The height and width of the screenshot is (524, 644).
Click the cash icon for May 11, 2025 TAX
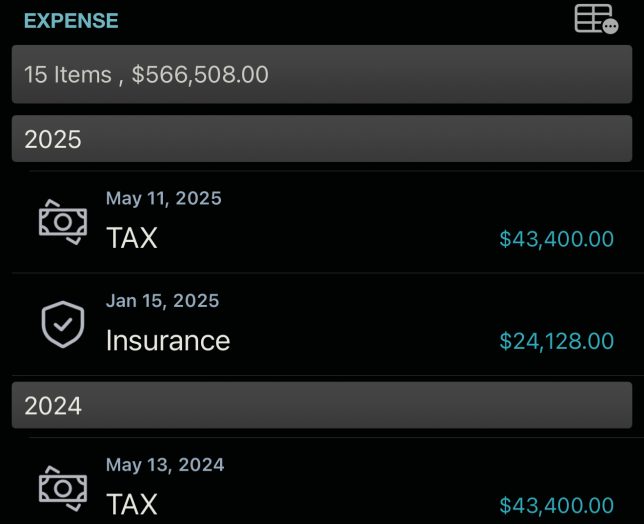(x=62, y=221)
